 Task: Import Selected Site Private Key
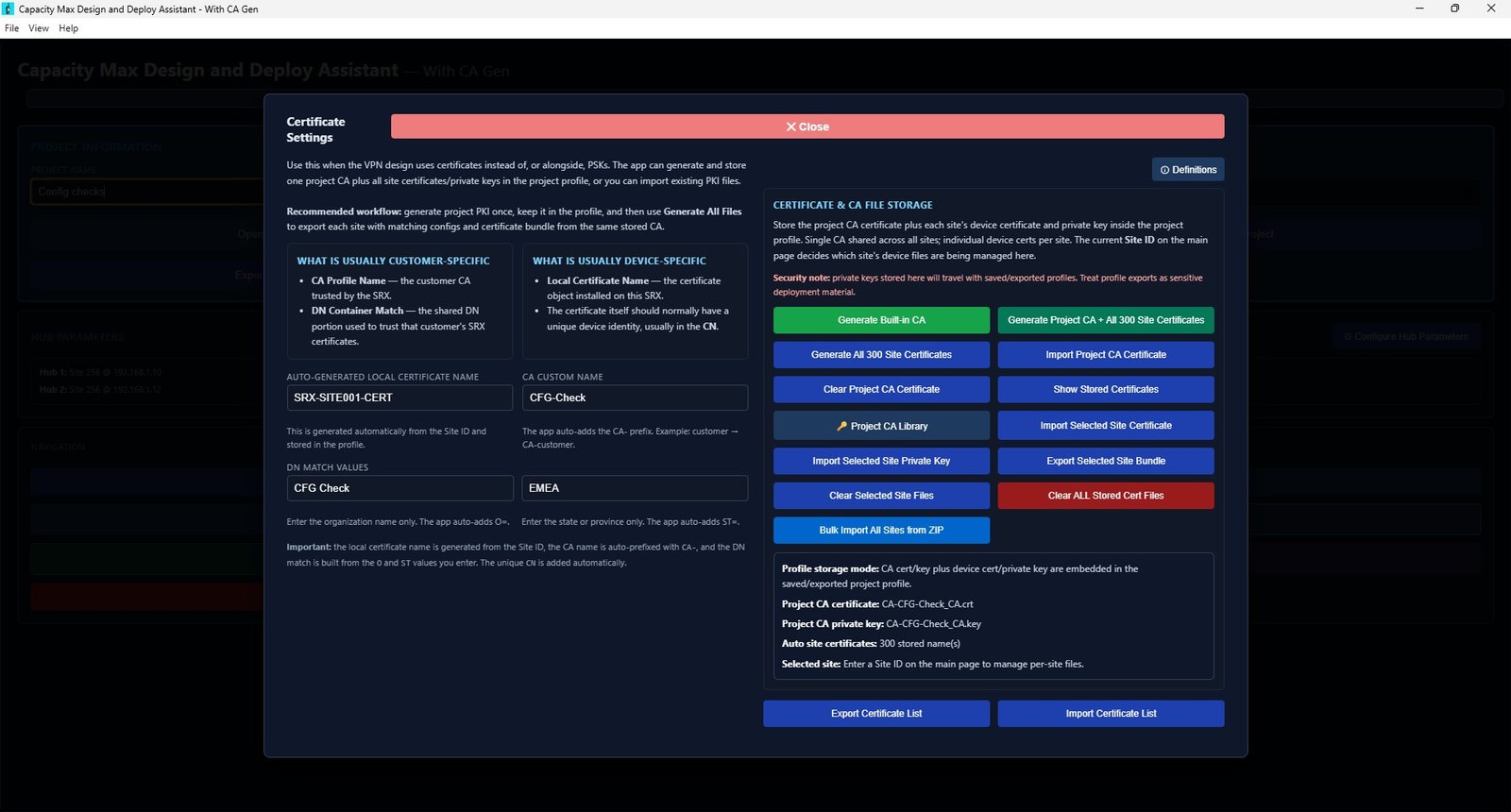tap(881, 461)
